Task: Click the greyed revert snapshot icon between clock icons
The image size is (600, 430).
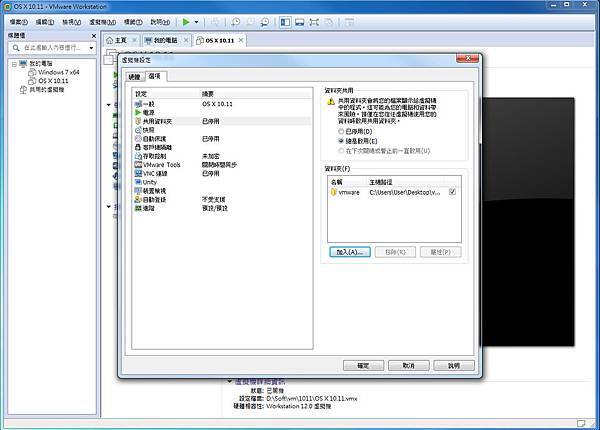Action: (250, 22)
